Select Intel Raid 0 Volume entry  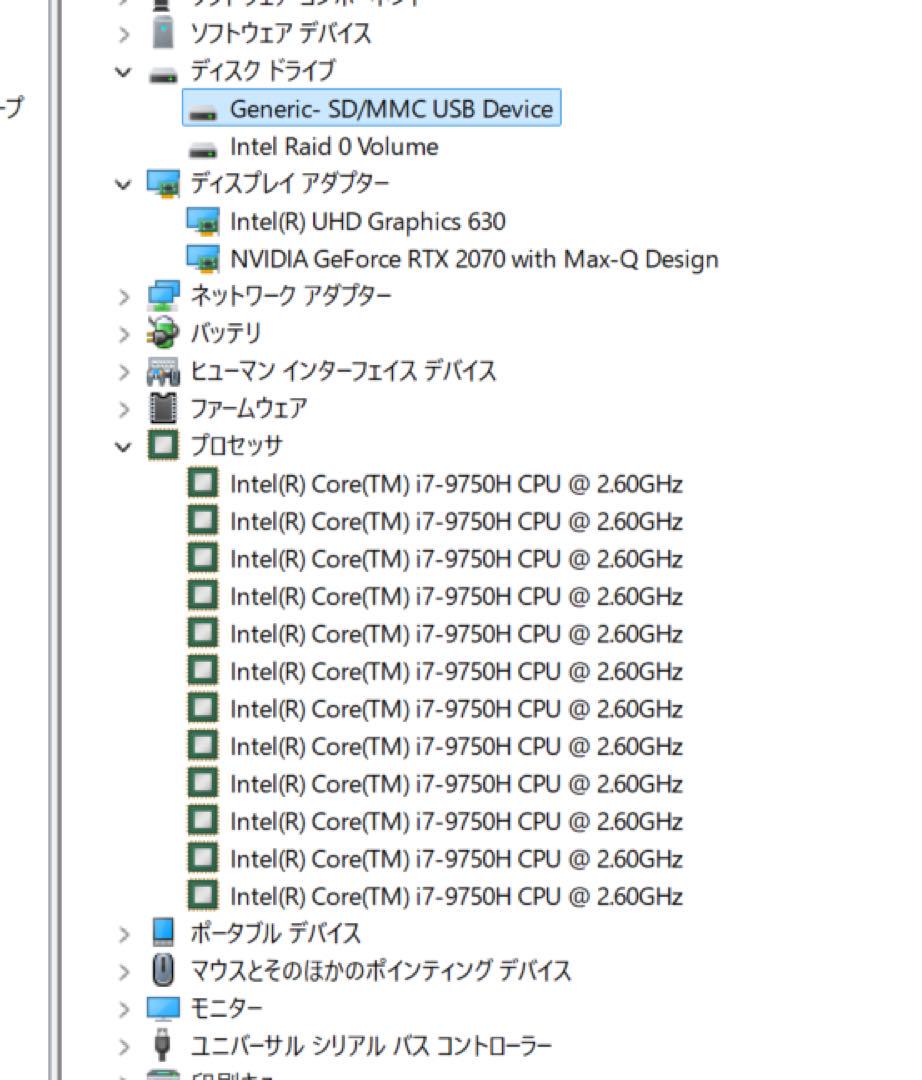click(334, 147)
